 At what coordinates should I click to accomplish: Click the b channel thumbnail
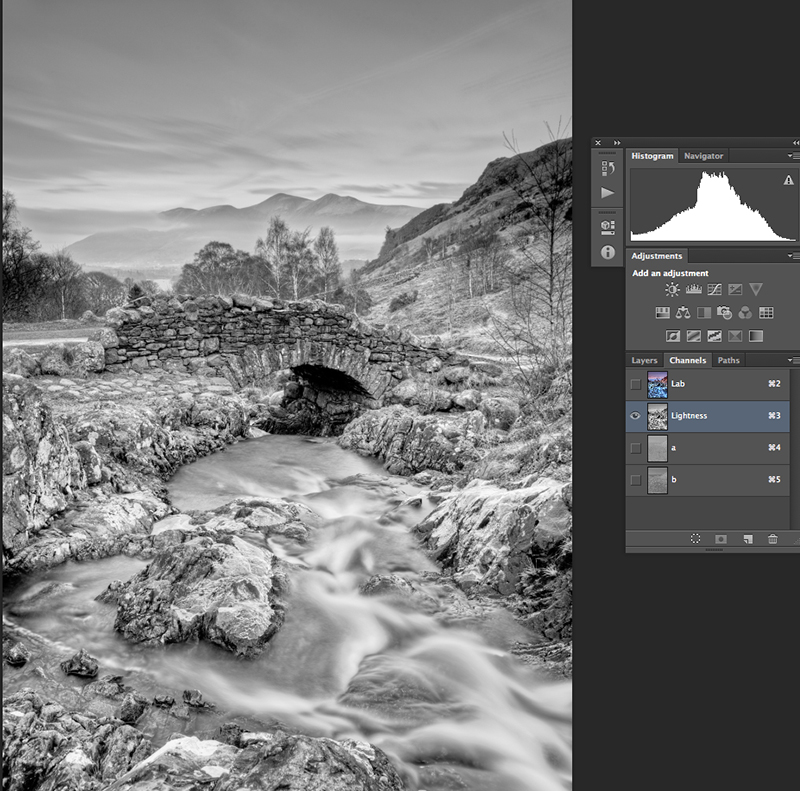[x=657, y=480]
